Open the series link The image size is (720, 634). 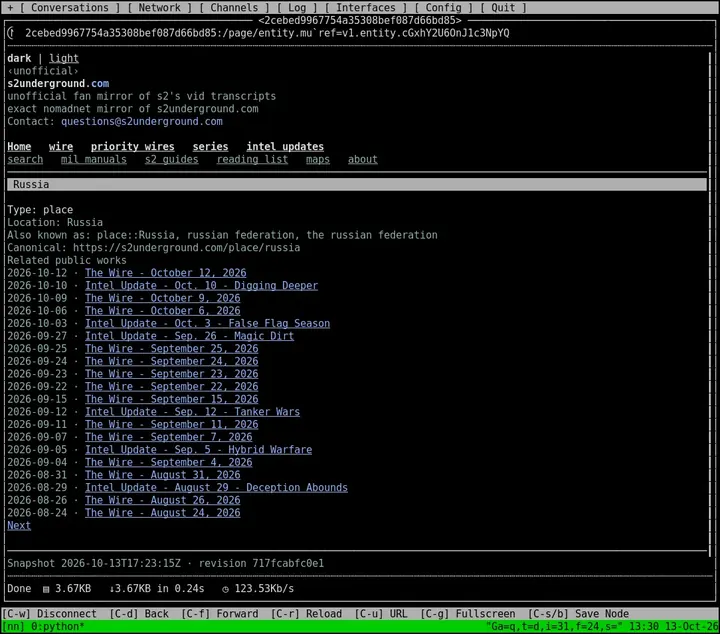[210, 146]
